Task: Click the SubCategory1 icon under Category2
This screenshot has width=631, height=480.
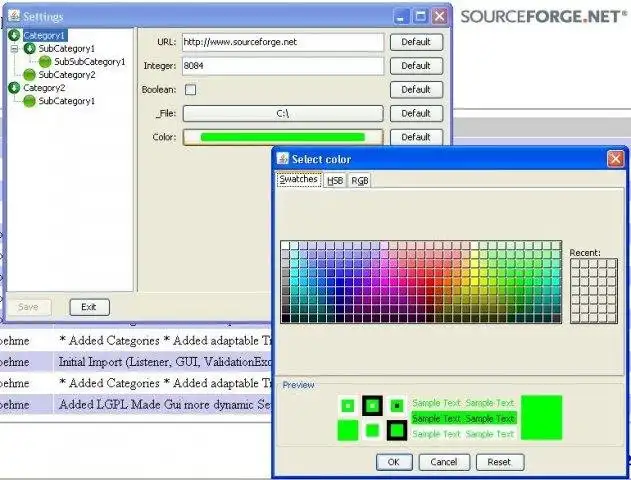Action: 29,101
